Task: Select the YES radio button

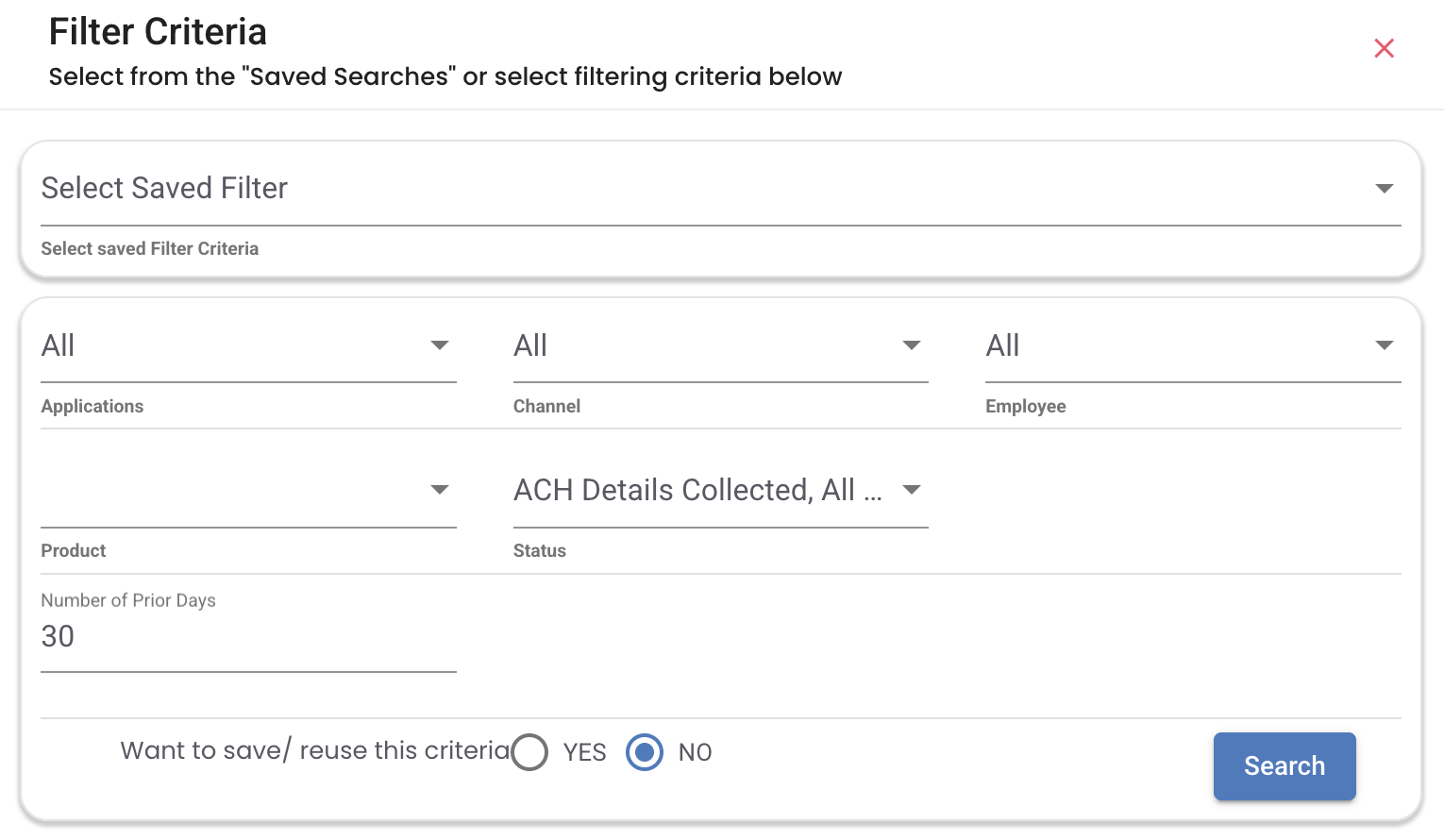Action: pos(529,752)
